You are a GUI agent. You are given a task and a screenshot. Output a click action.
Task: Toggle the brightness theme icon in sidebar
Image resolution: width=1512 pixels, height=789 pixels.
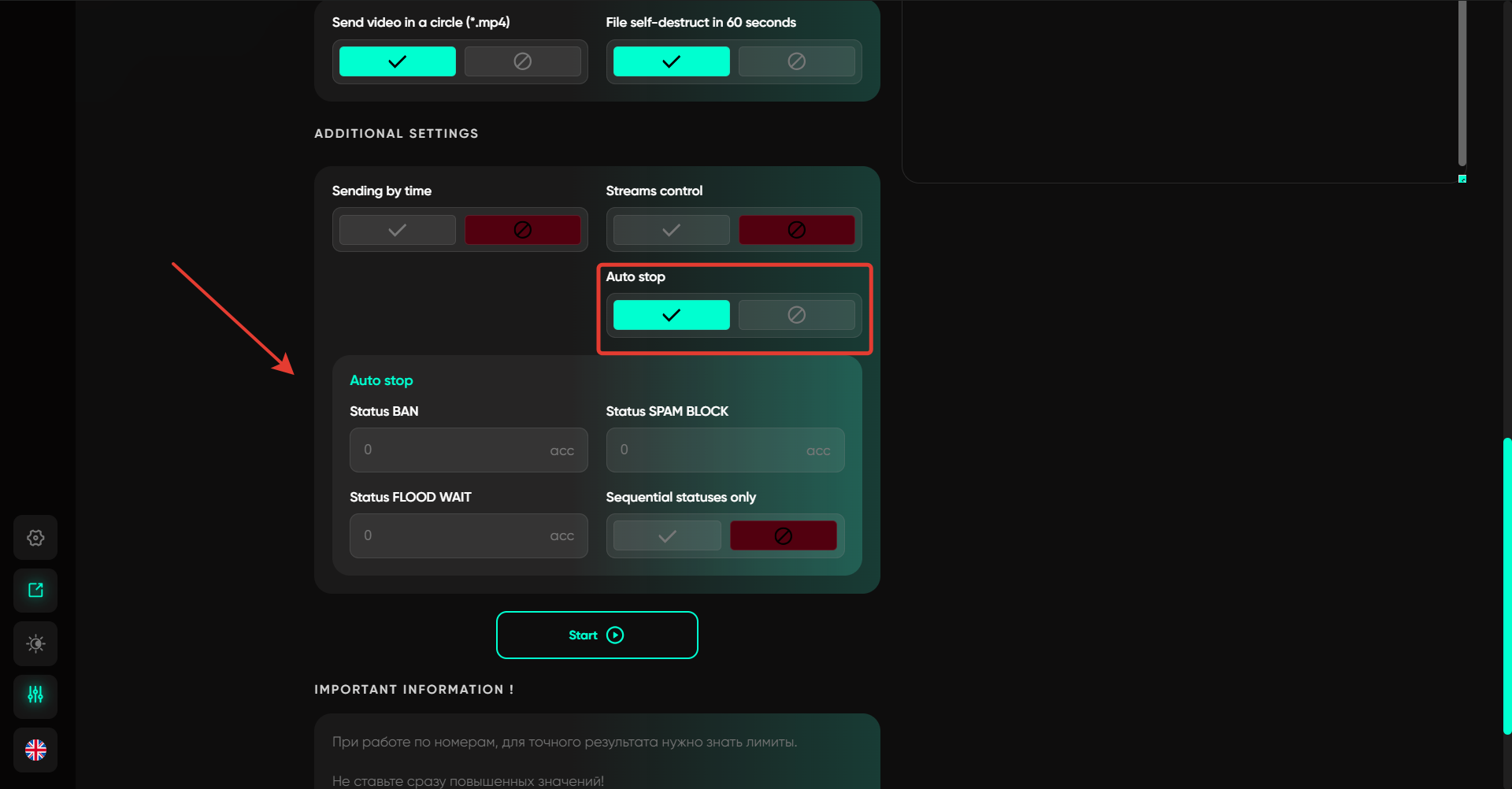tap(35, 643)
